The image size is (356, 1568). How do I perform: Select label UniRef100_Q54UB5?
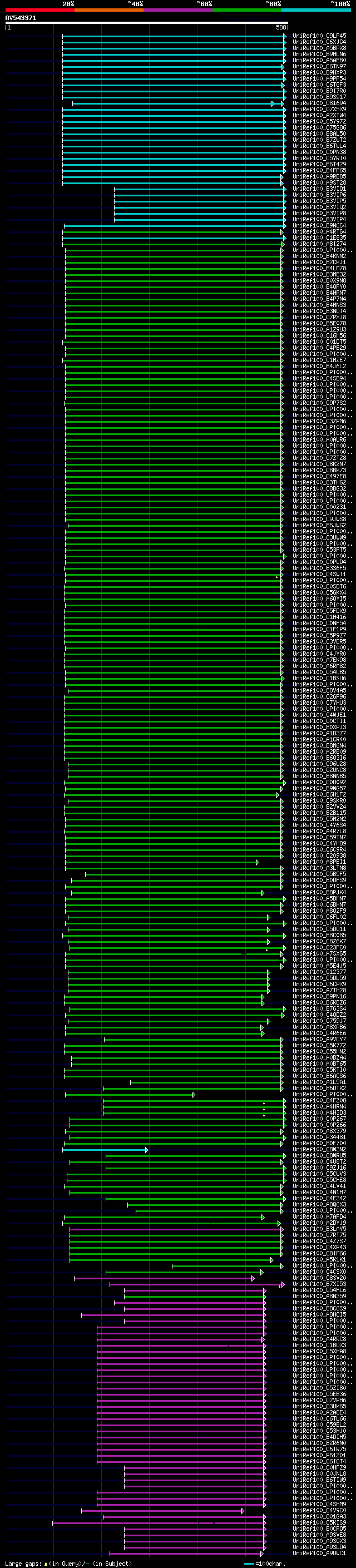pos(319,672)
